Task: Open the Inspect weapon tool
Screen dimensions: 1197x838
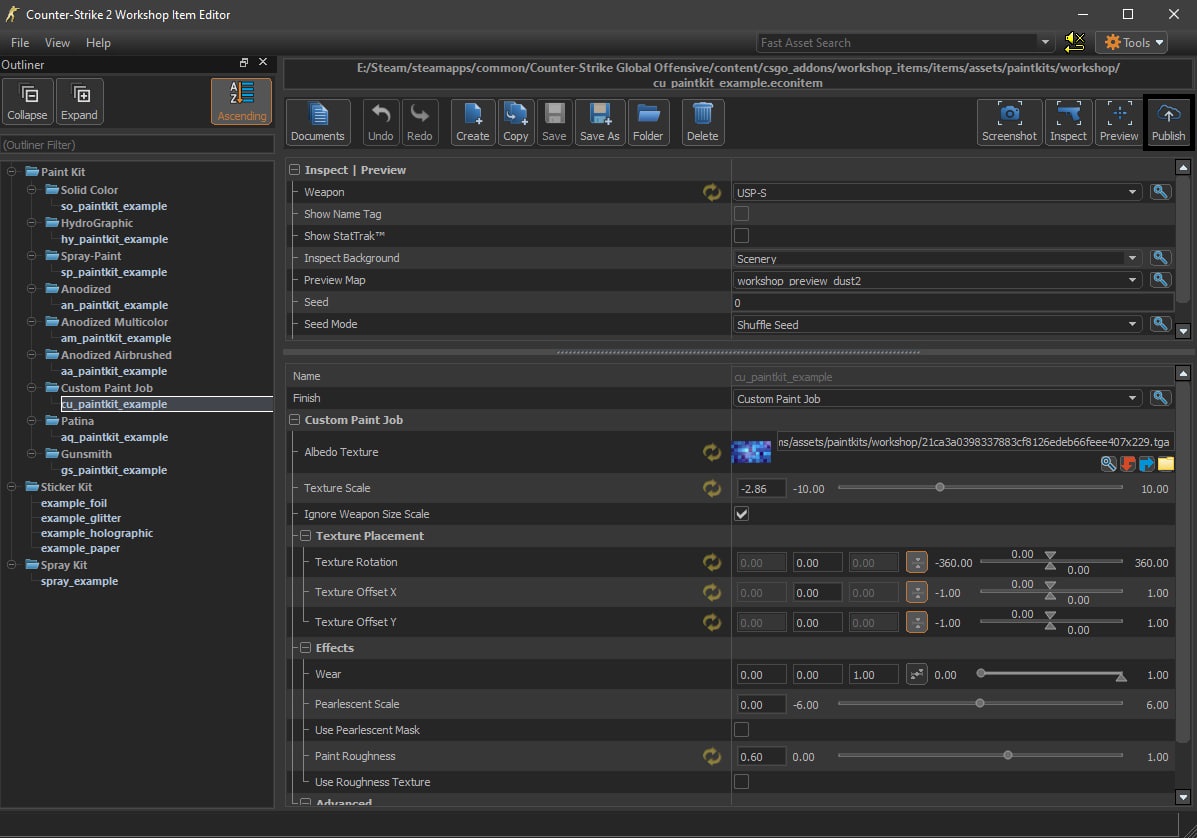Action: [1068, 123]
